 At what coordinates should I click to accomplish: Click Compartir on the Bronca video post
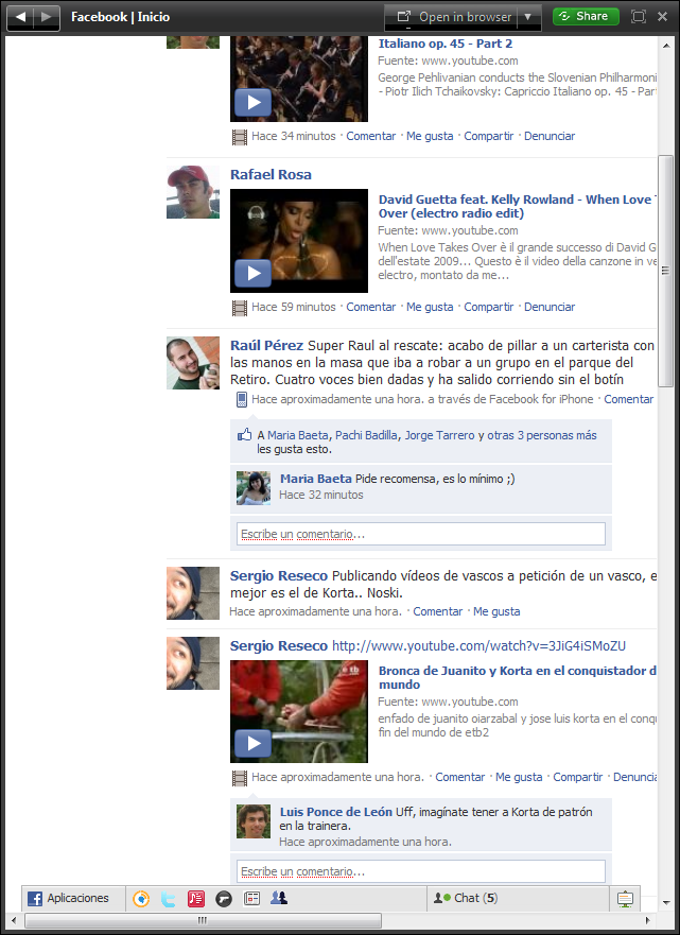coord(578,778)
